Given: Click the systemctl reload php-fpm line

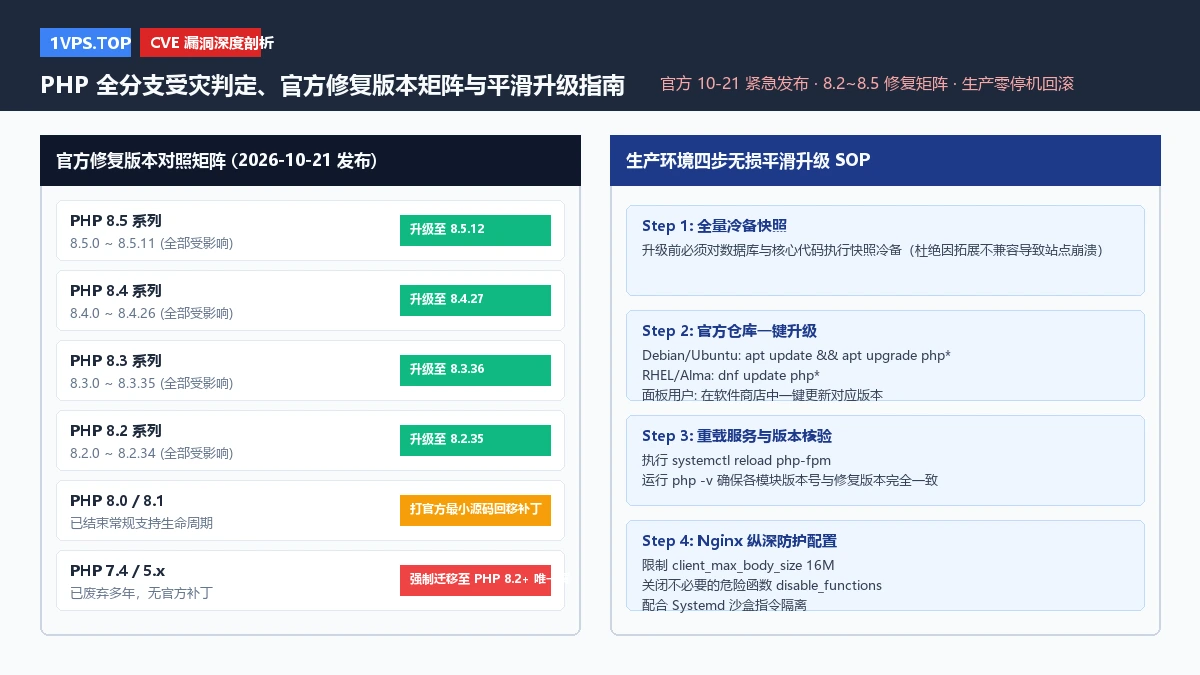Looking at the screenshot, I should pyautogui.click(x=736, y=460).
